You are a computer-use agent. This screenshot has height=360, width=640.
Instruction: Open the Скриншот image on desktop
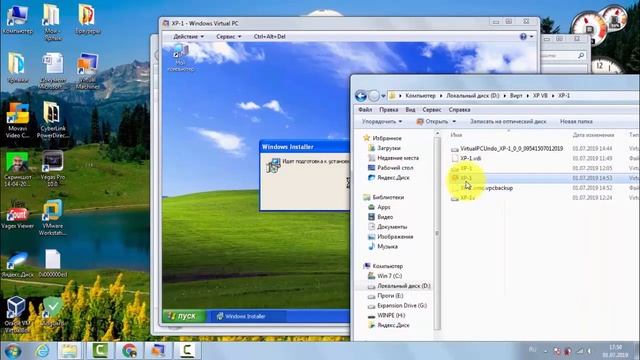[17, 169]
